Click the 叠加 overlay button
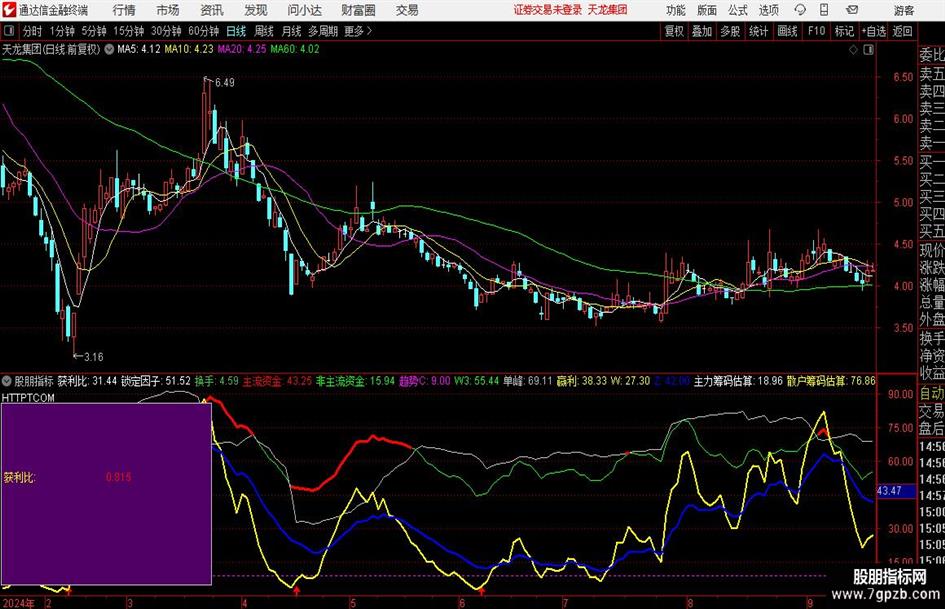 point(702,31)
